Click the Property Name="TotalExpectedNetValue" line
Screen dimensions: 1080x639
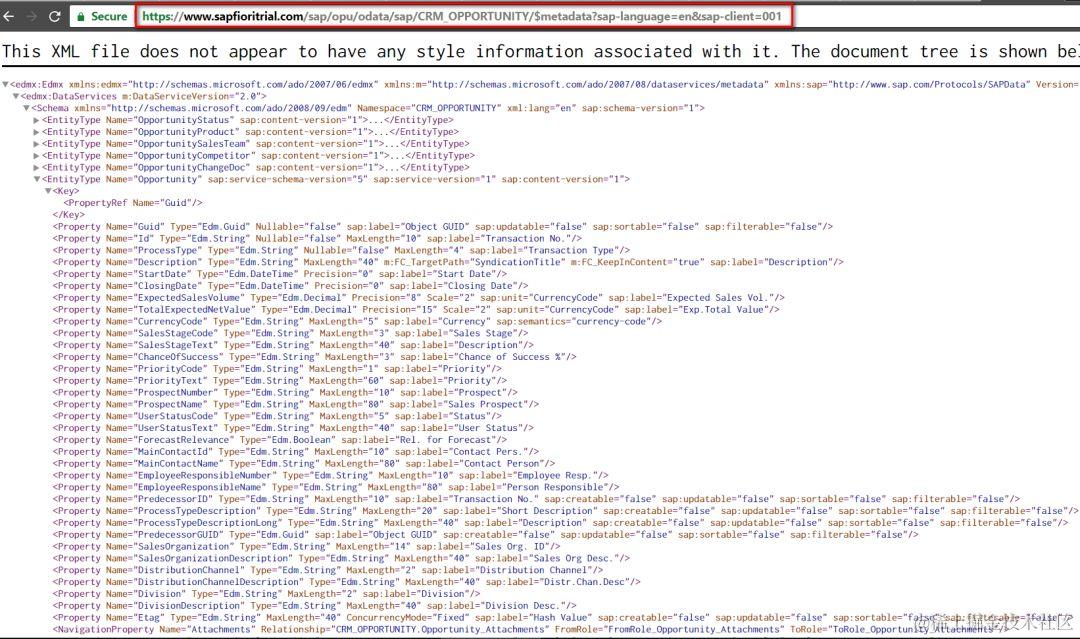(416, 310)
